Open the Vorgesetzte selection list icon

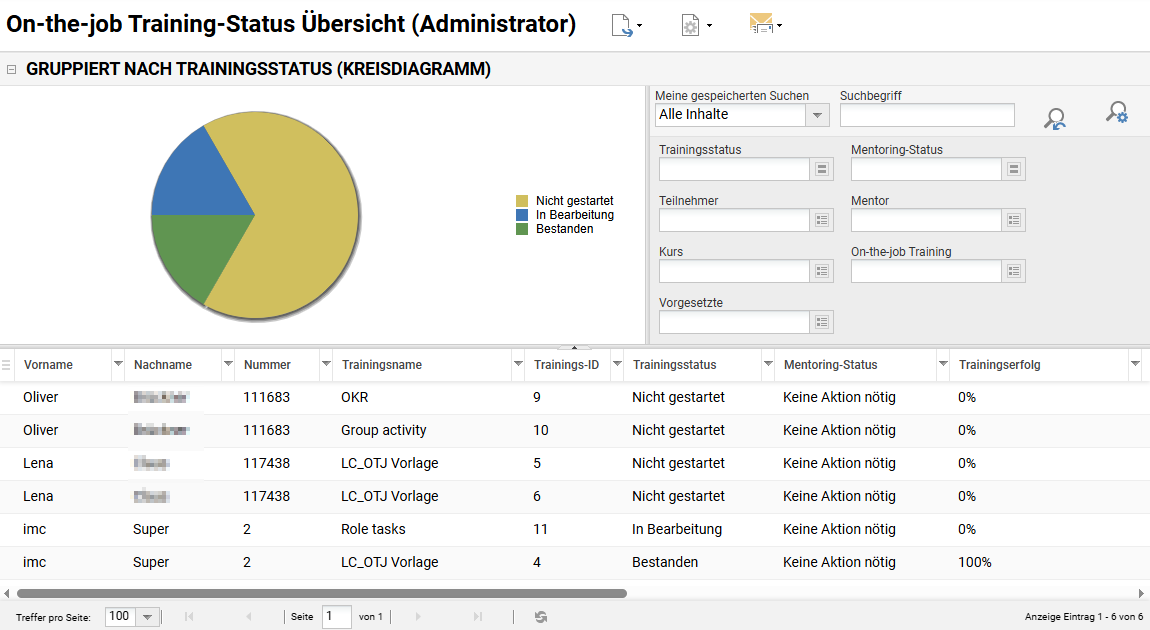coord(822,322)
